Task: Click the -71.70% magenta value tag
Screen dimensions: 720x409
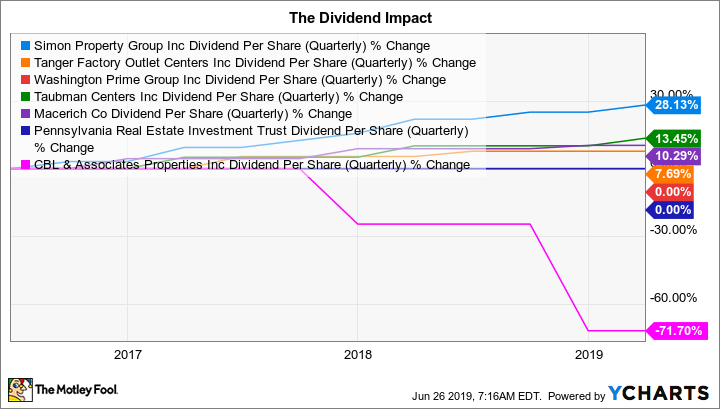Action: [x=679, y=331]
